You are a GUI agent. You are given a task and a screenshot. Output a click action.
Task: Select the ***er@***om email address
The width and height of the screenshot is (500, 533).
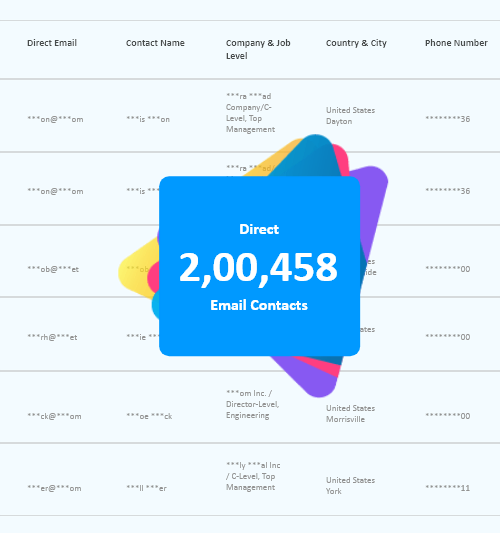(54, 488)
